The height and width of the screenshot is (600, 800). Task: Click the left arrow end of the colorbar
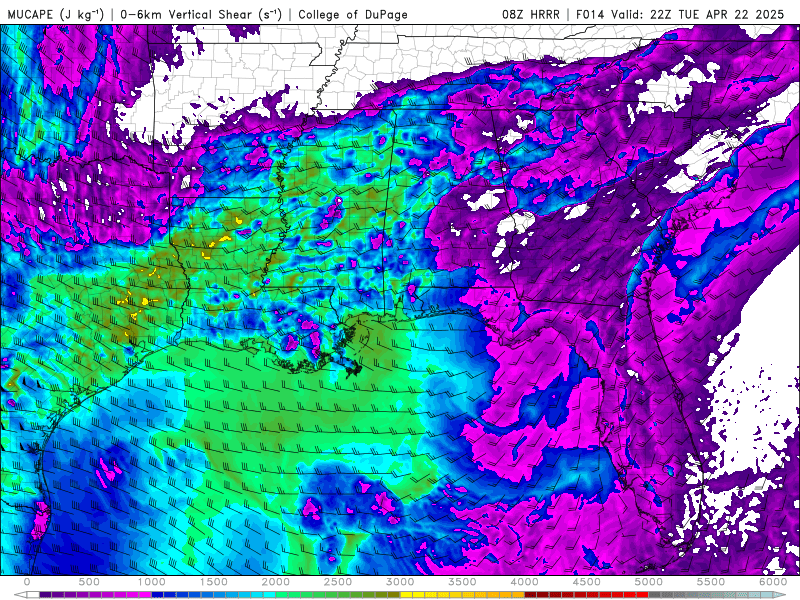(x=20, y=594)
